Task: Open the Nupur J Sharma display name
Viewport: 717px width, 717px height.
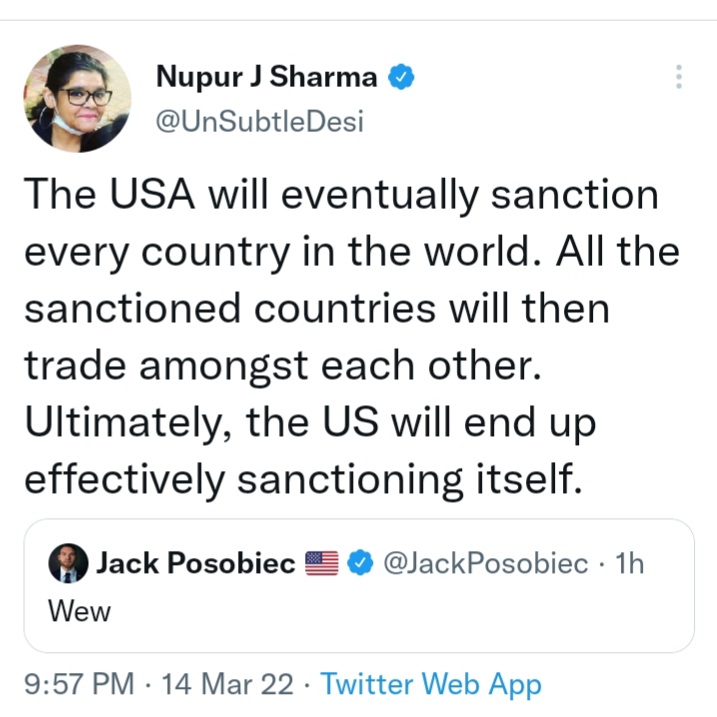Action: tap(265, 76)
